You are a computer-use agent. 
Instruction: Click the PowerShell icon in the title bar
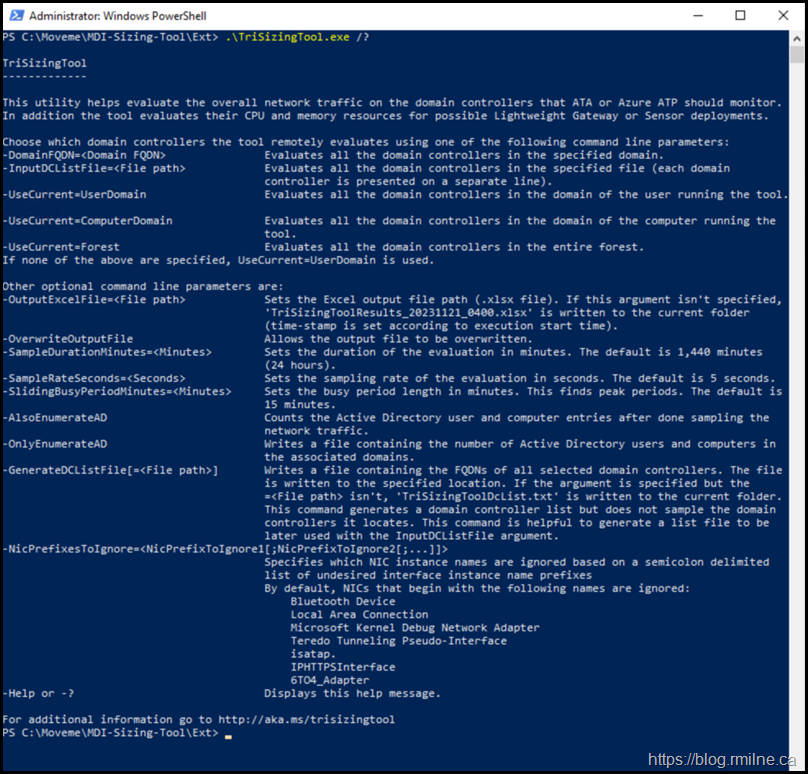(15, 15)
